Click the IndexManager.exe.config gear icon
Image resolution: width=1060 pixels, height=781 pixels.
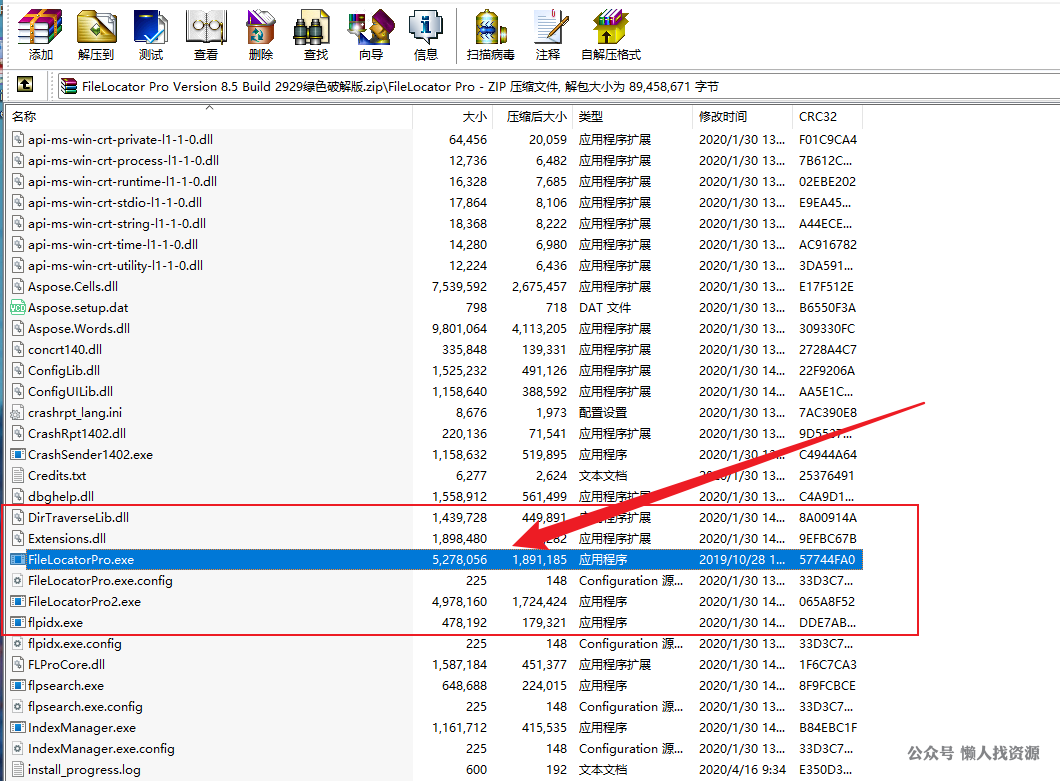coord(18,749)
